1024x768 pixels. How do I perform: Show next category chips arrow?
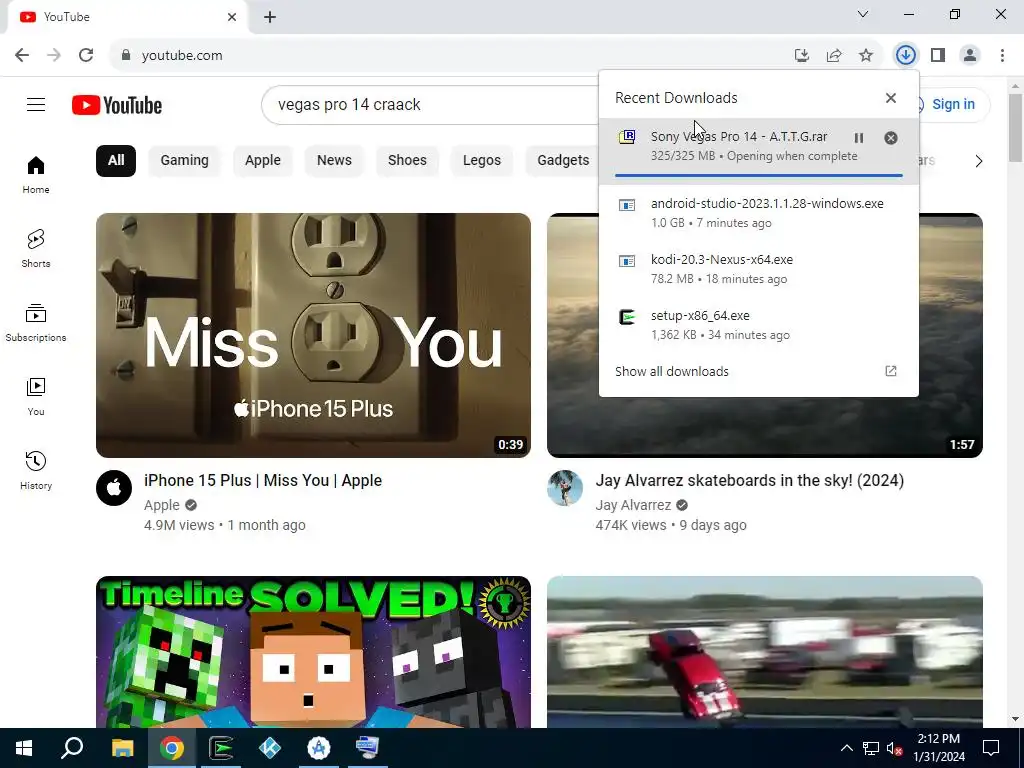coord(978,161)
